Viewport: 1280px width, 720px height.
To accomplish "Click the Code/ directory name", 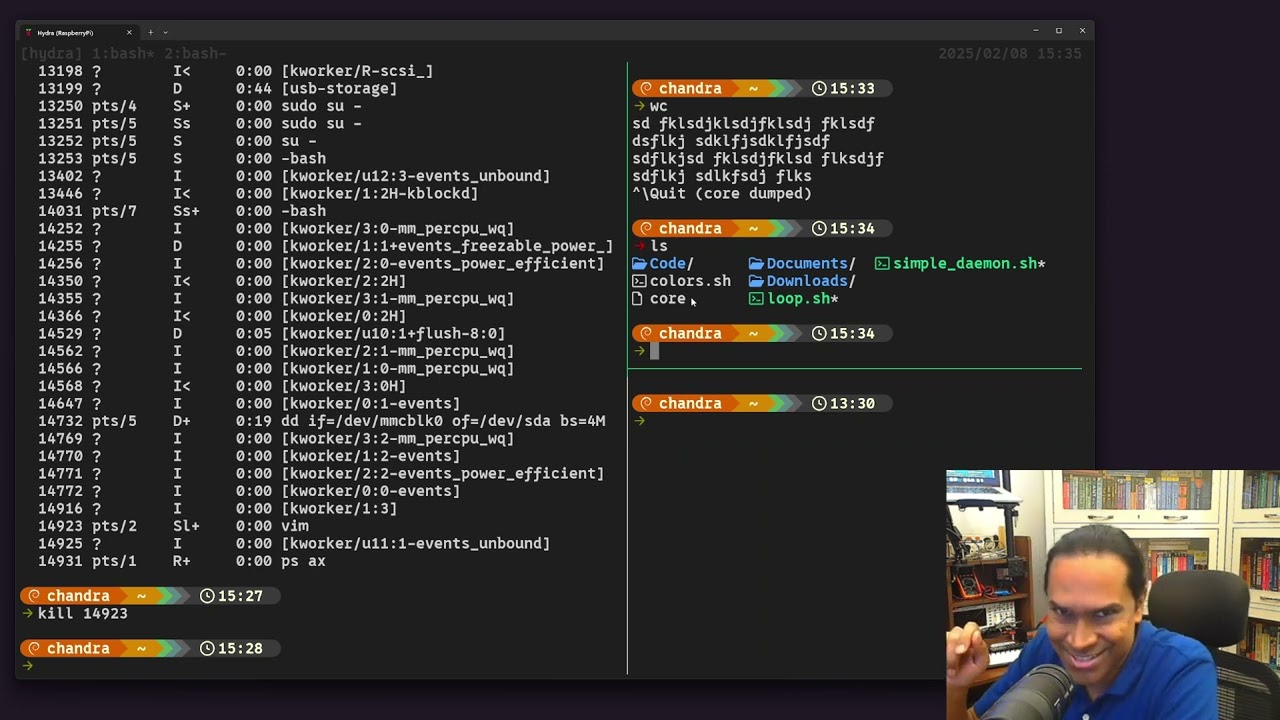I will [x=671, y=264].
